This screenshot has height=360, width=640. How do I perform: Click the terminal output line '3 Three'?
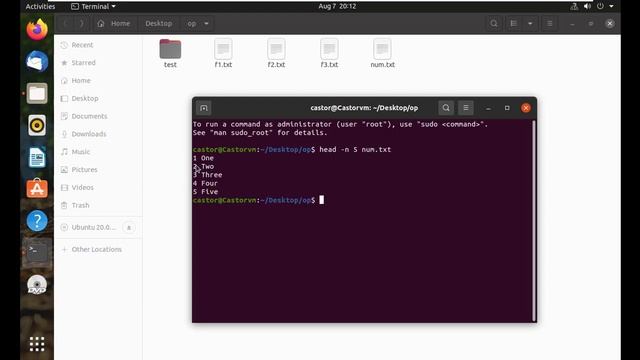(208, 175)
